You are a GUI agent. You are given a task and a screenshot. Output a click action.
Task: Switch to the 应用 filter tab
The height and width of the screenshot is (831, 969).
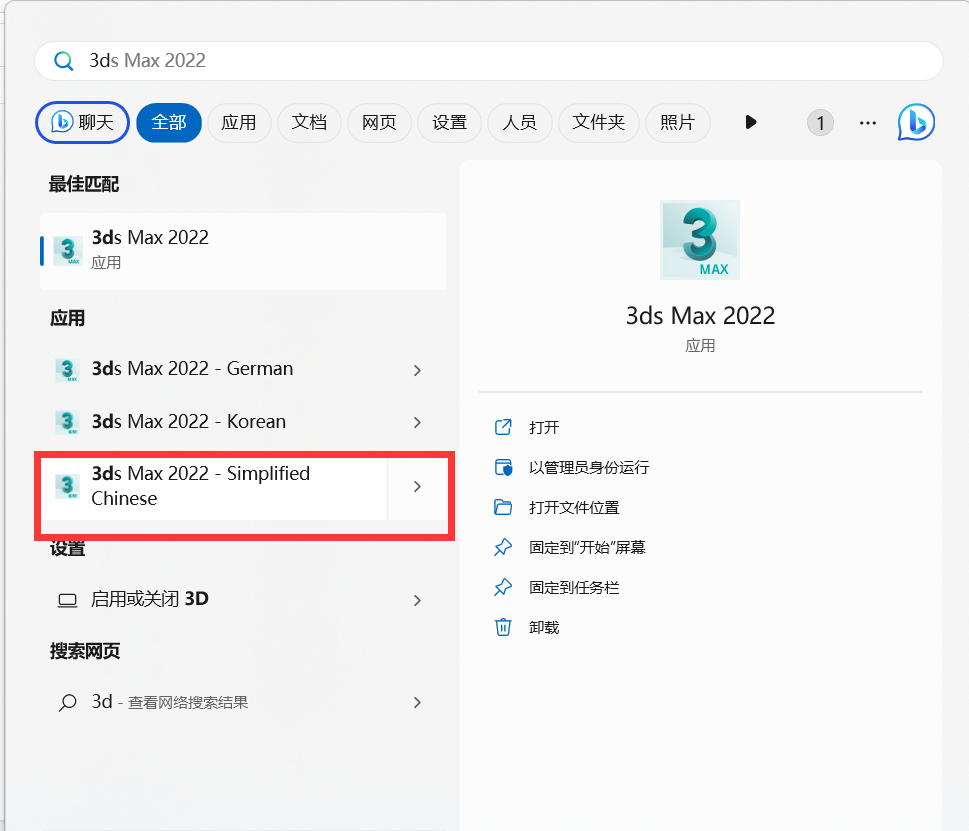click(x=239, y=122)
